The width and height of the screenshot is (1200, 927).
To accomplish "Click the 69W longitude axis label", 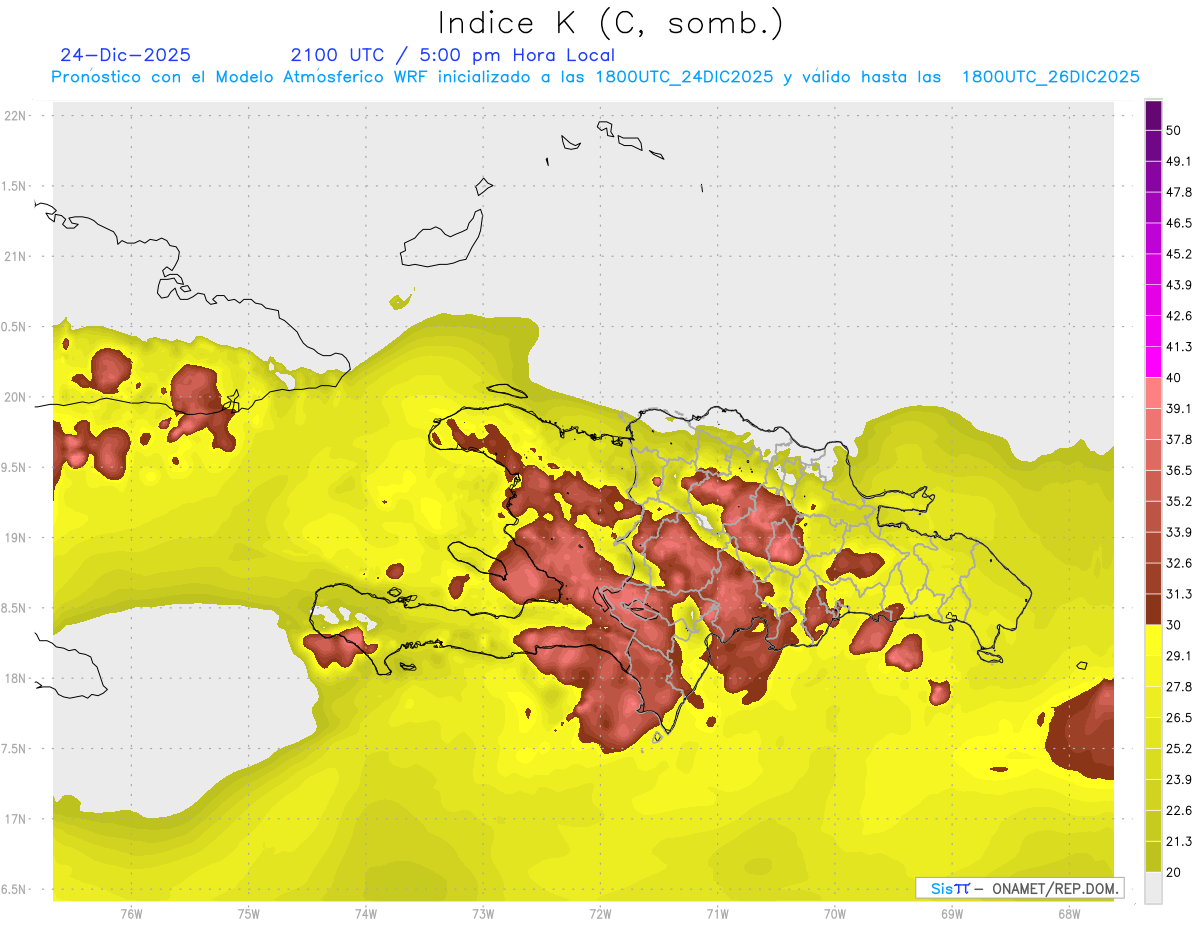I will pyautogui.click(x=952, y=913).
